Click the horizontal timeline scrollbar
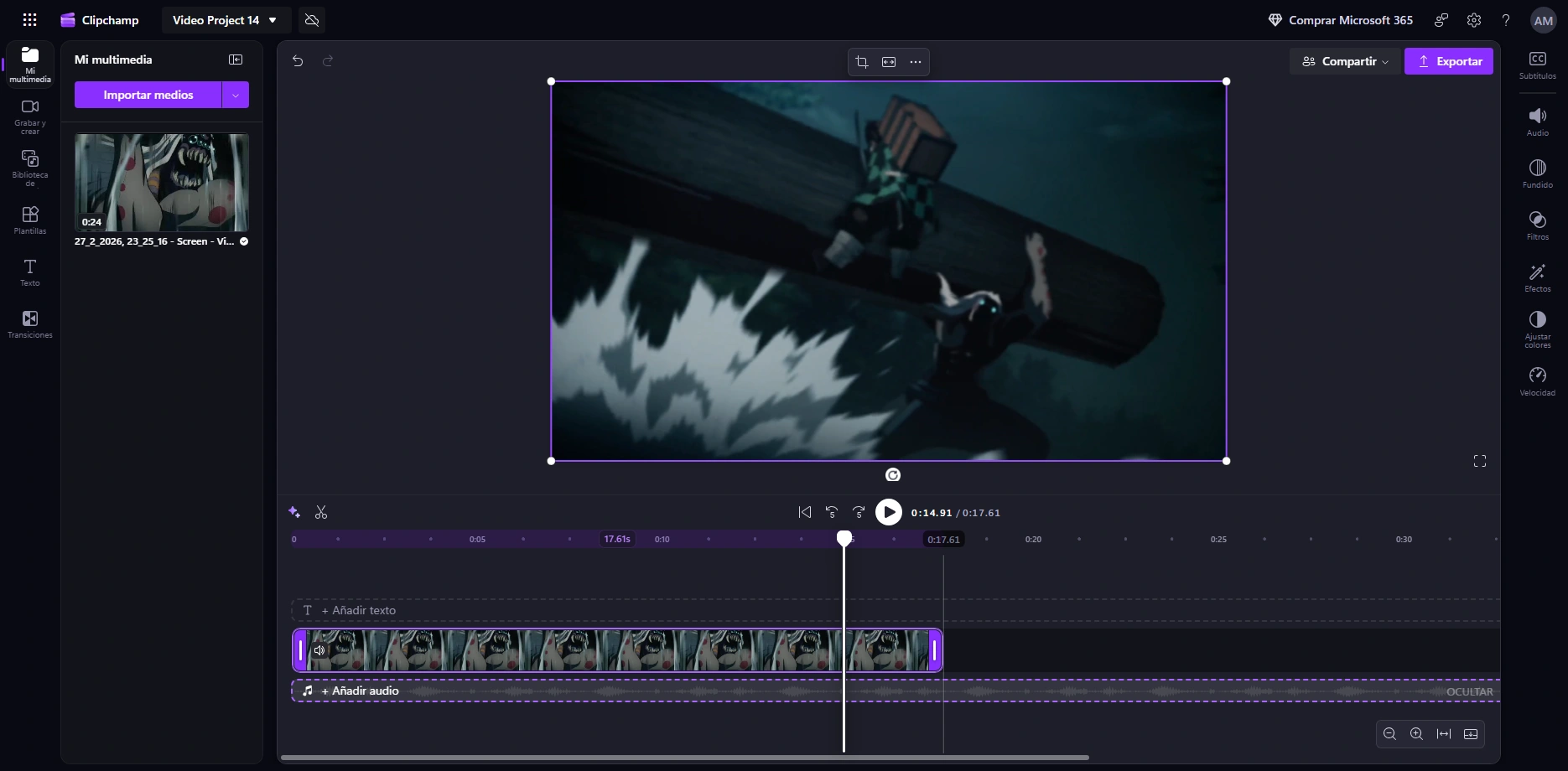 [684, 758]
